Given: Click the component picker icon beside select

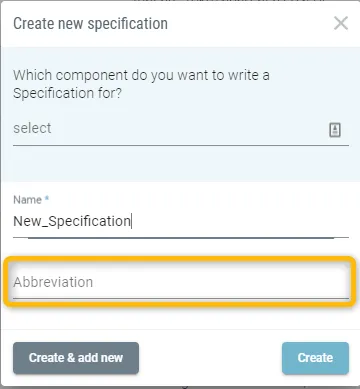Looking at the screenshot, I should pyautogui.click(x=335, y=130).
